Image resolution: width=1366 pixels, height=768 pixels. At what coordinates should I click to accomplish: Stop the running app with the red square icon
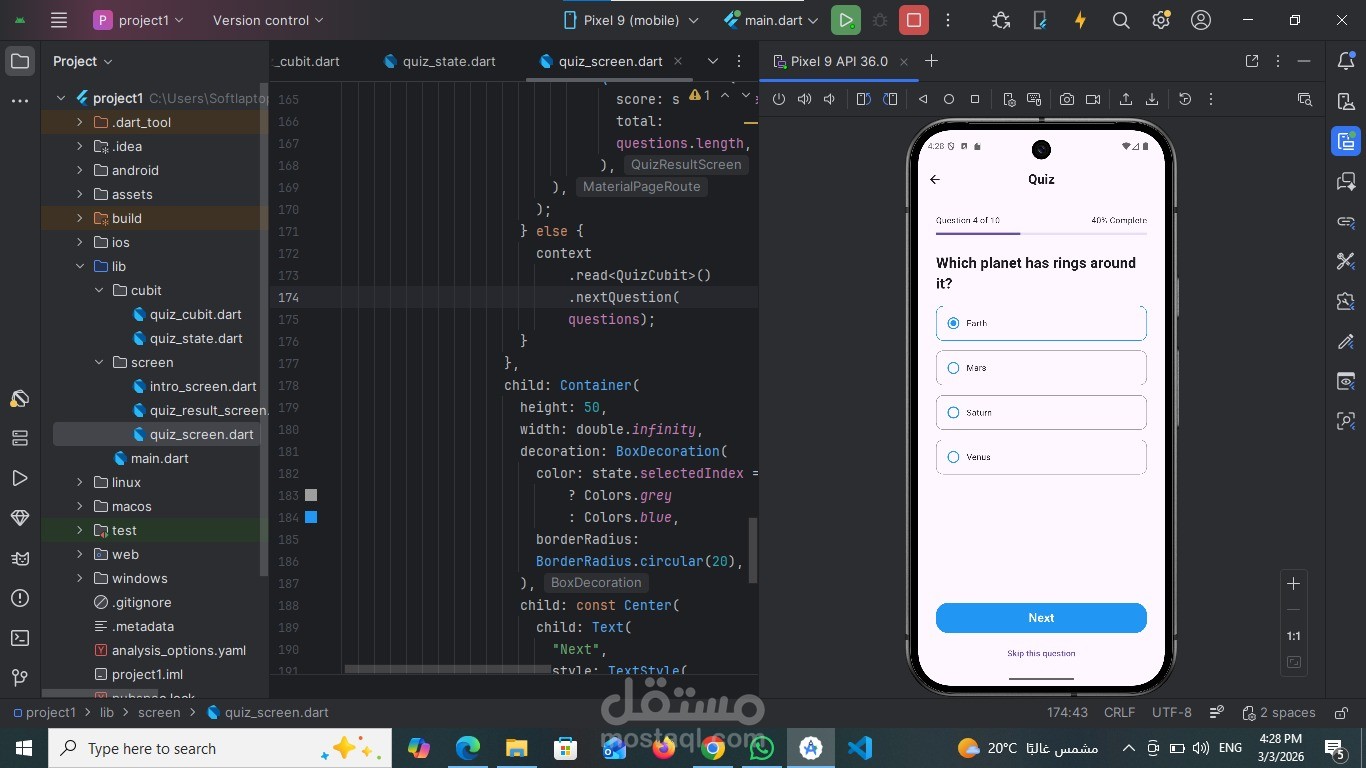911,20
